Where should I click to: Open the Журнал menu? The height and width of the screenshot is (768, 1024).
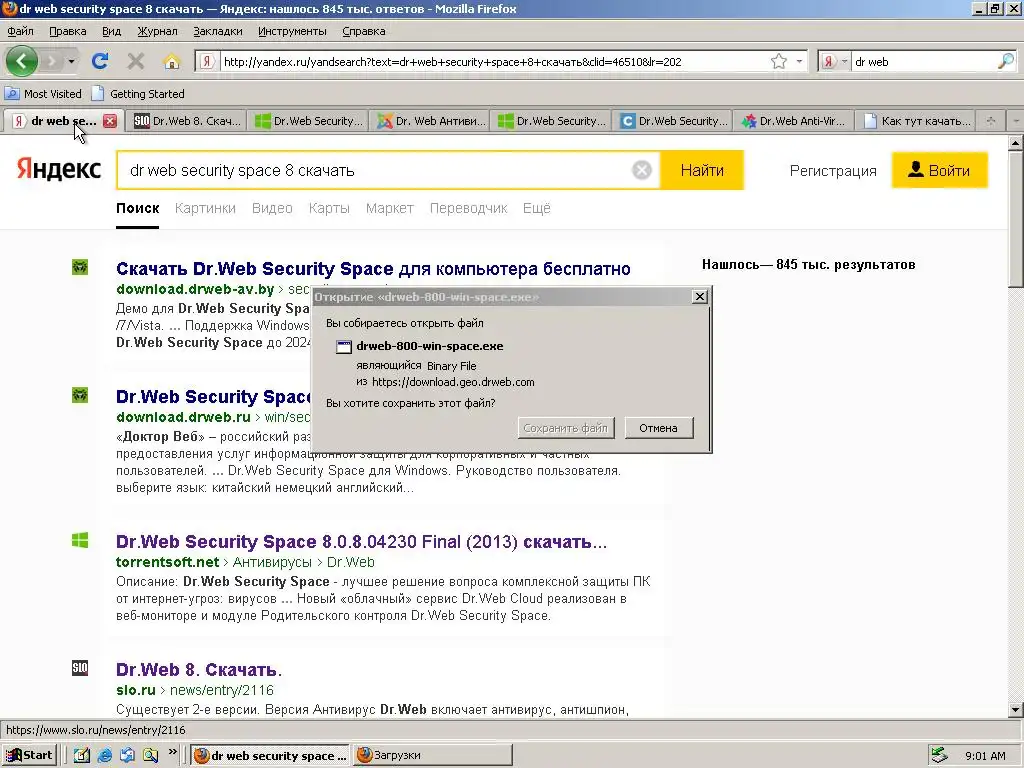tap(157, 31)
